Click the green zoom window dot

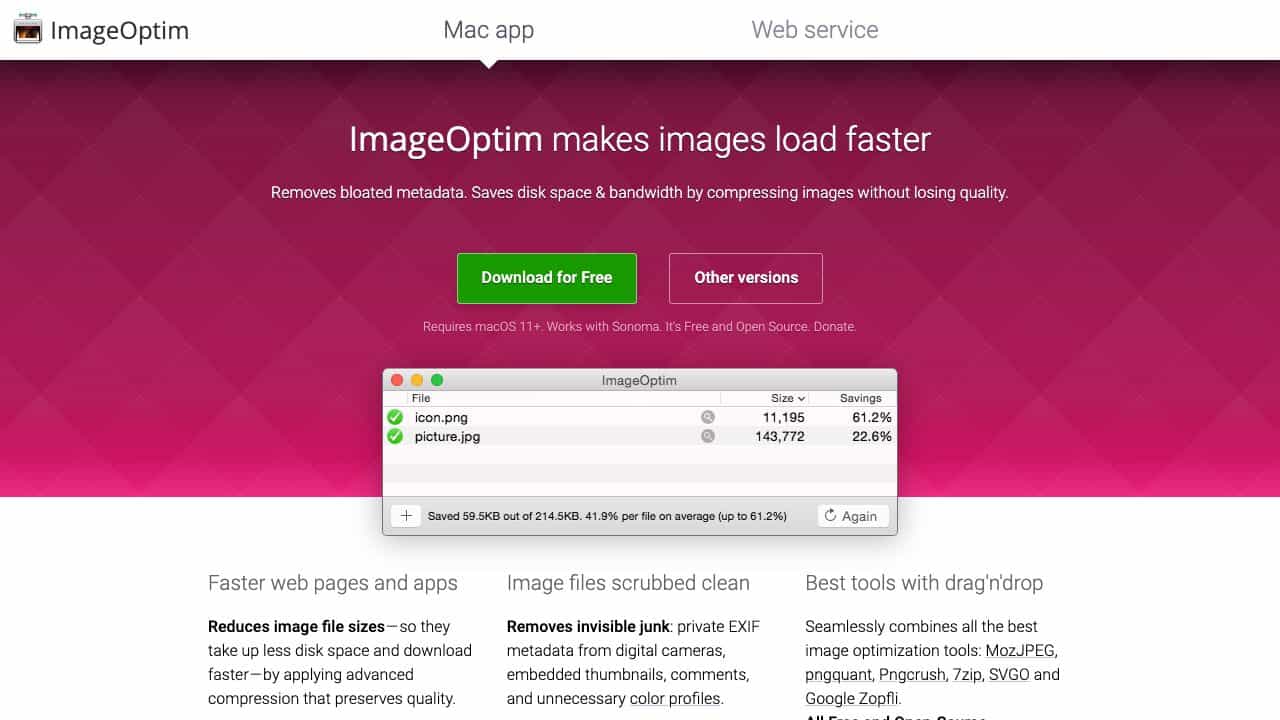click(x=437, y=380)
